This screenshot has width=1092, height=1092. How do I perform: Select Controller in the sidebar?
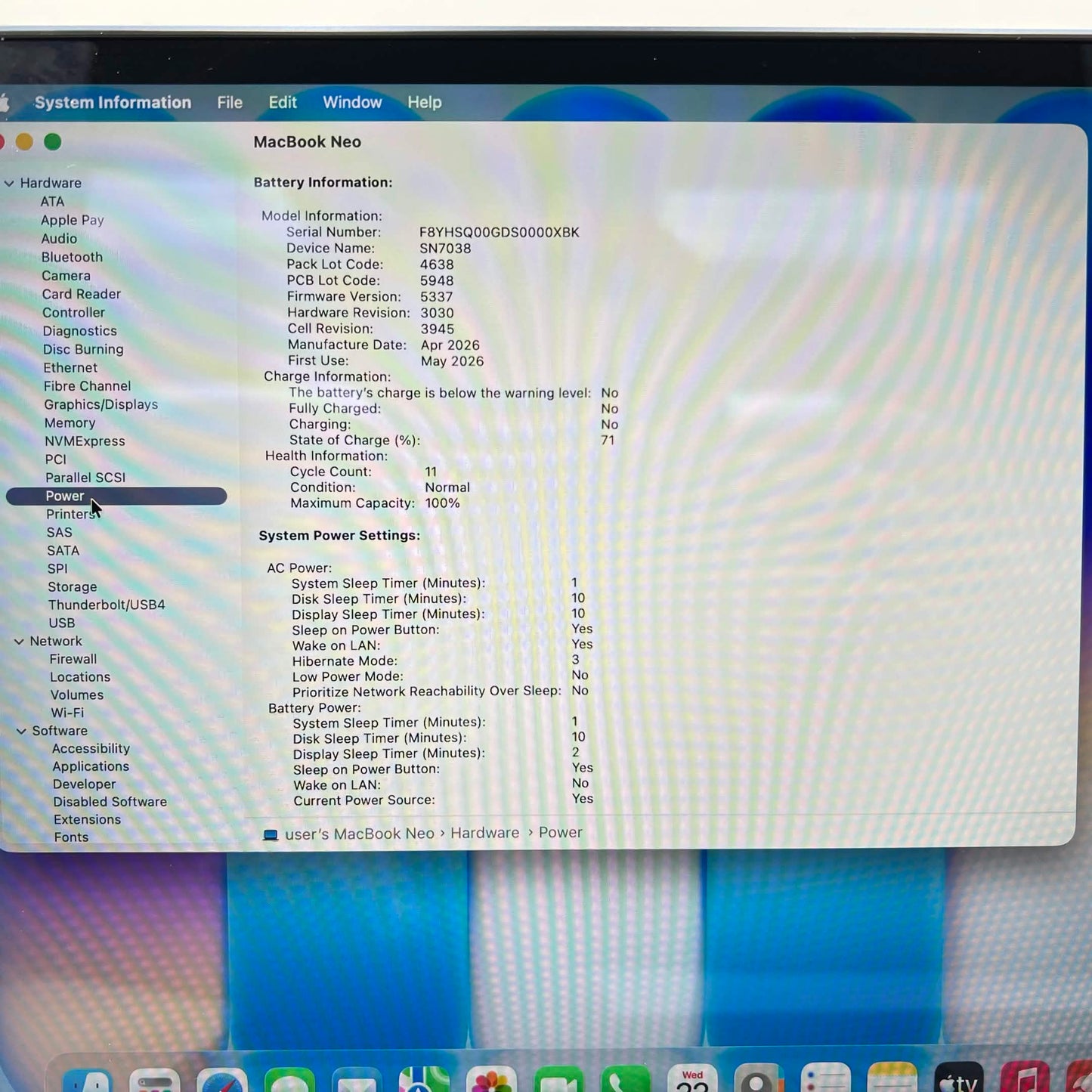(x=74, y=313)
